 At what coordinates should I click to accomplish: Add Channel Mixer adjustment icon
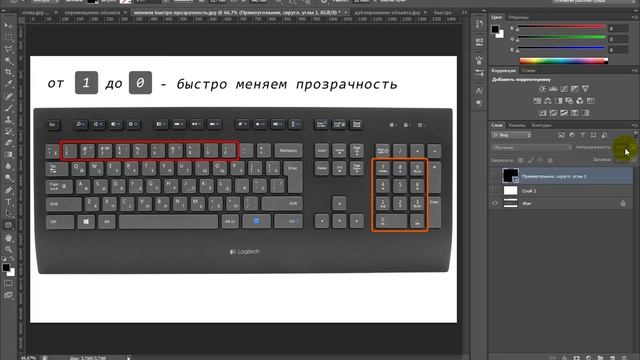pyautogui.click(x=580, y=101)
